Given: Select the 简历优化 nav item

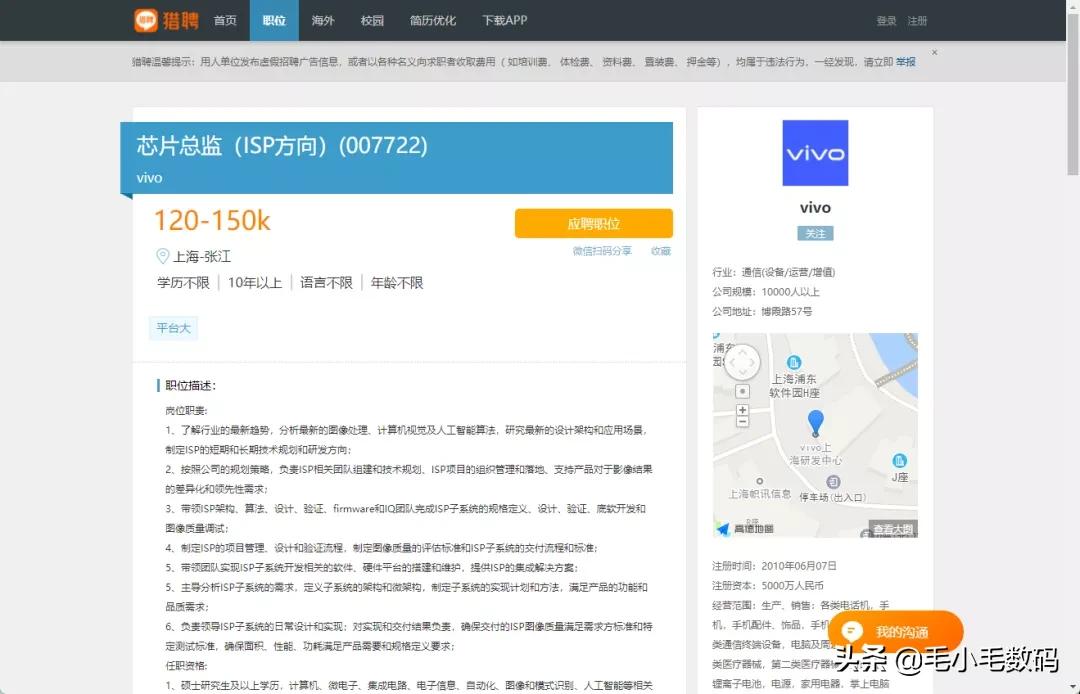Looking at the screenshot, I should (432, 20).
